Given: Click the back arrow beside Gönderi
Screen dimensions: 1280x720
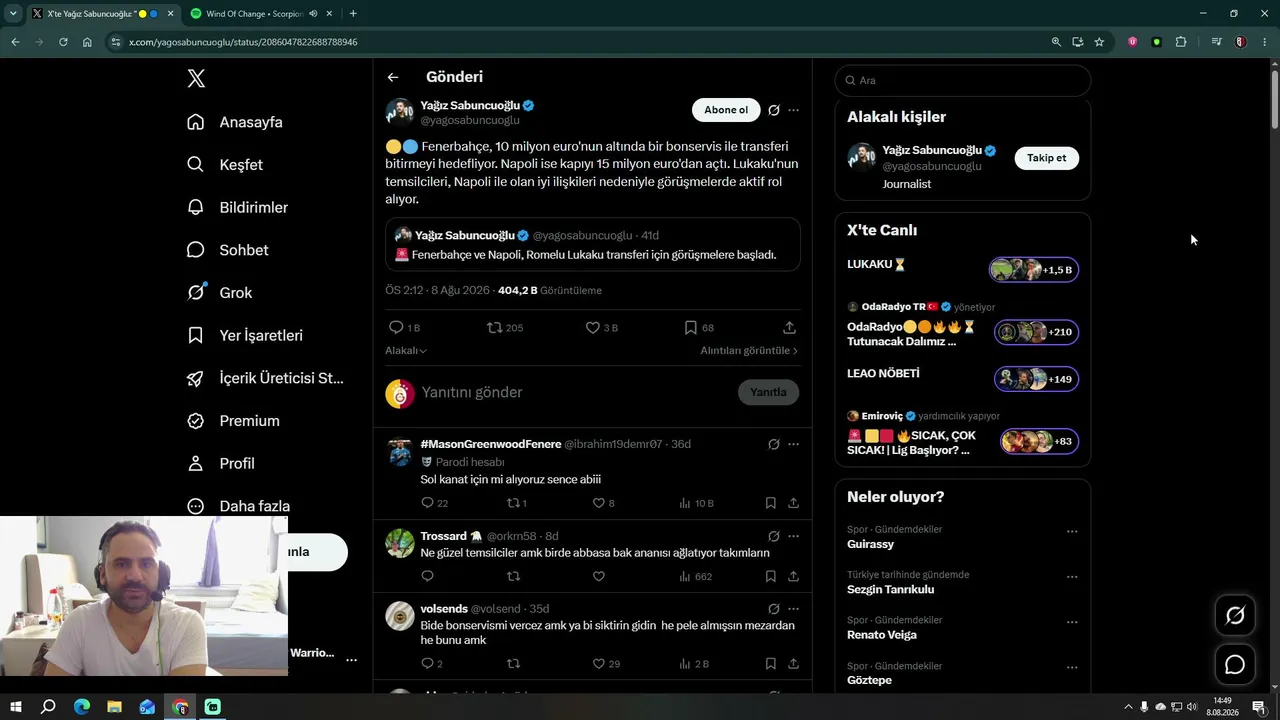Looking at the screenshot, I should click(x=393, y=77).
